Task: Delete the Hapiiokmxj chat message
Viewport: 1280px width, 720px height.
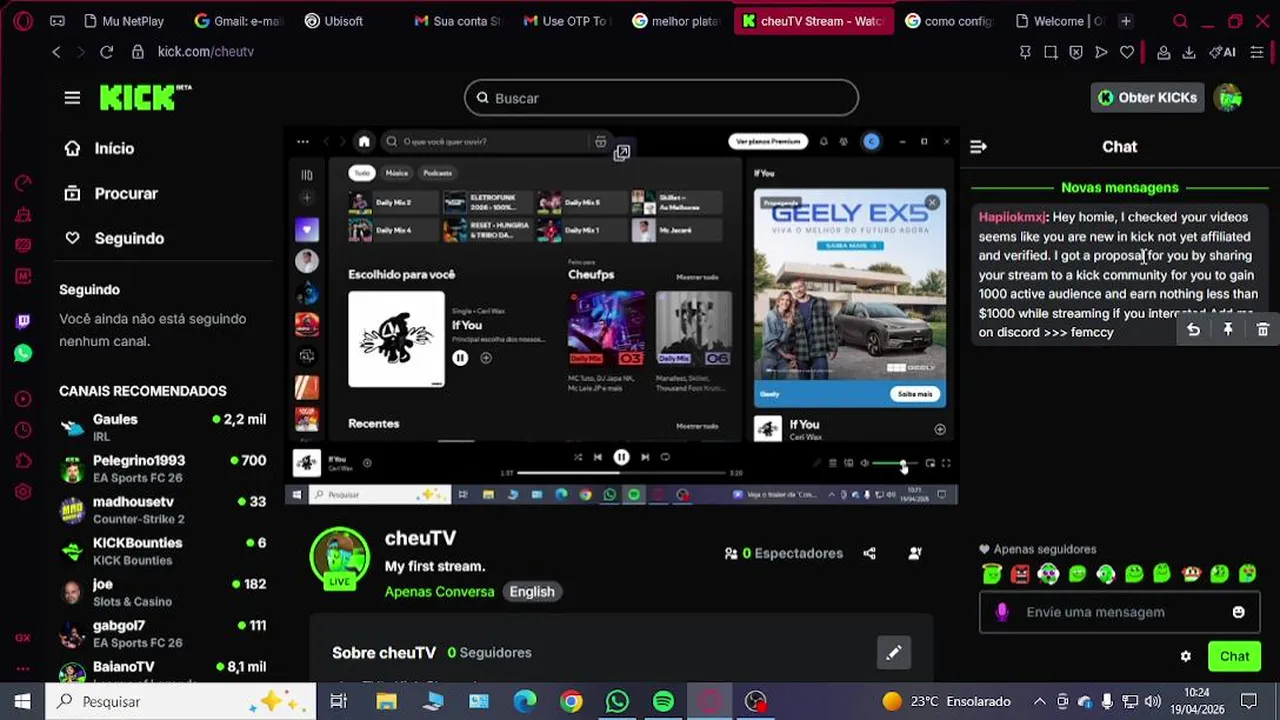Action: click(x=1262, y=329)
